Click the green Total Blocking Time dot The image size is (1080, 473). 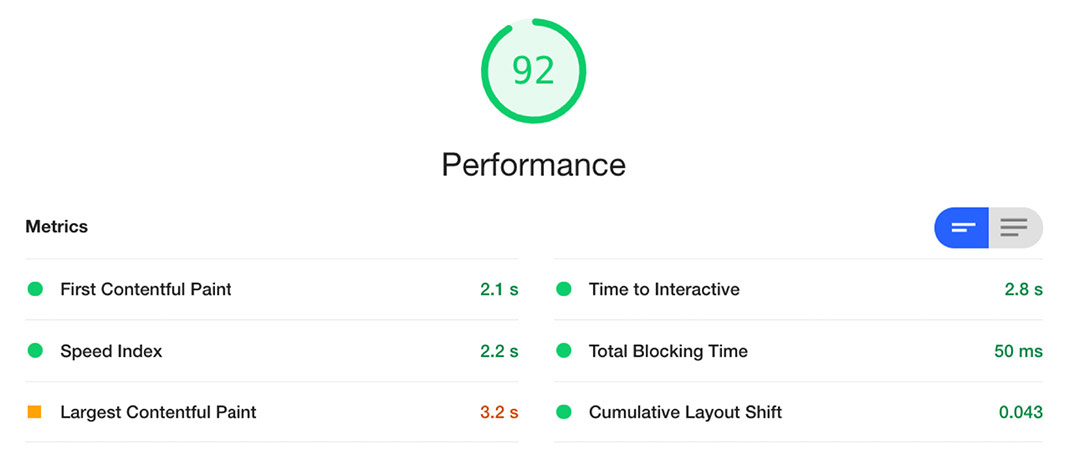click(563, 351)
